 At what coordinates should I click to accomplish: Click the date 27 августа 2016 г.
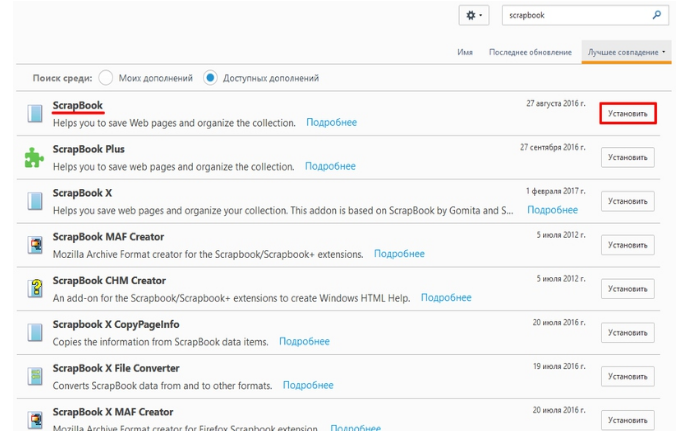point(556,104)
